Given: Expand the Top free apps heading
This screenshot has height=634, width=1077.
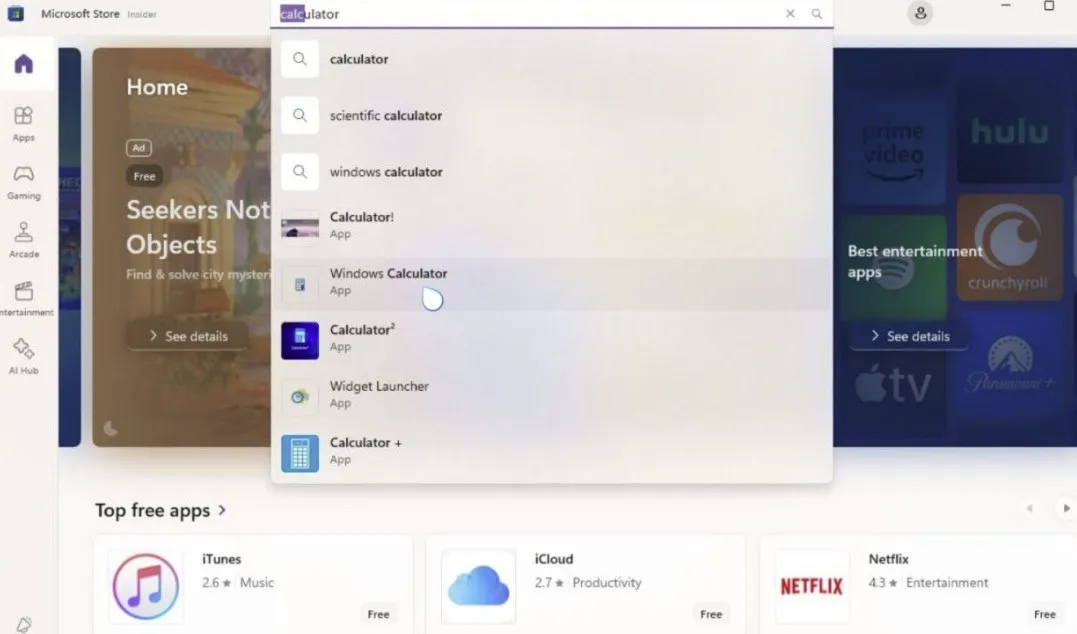Looking at the screenshot, I should pos(161,510).
